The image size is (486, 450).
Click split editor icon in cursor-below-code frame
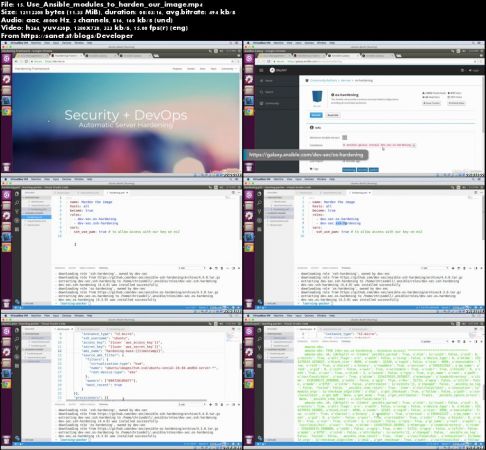233,193
